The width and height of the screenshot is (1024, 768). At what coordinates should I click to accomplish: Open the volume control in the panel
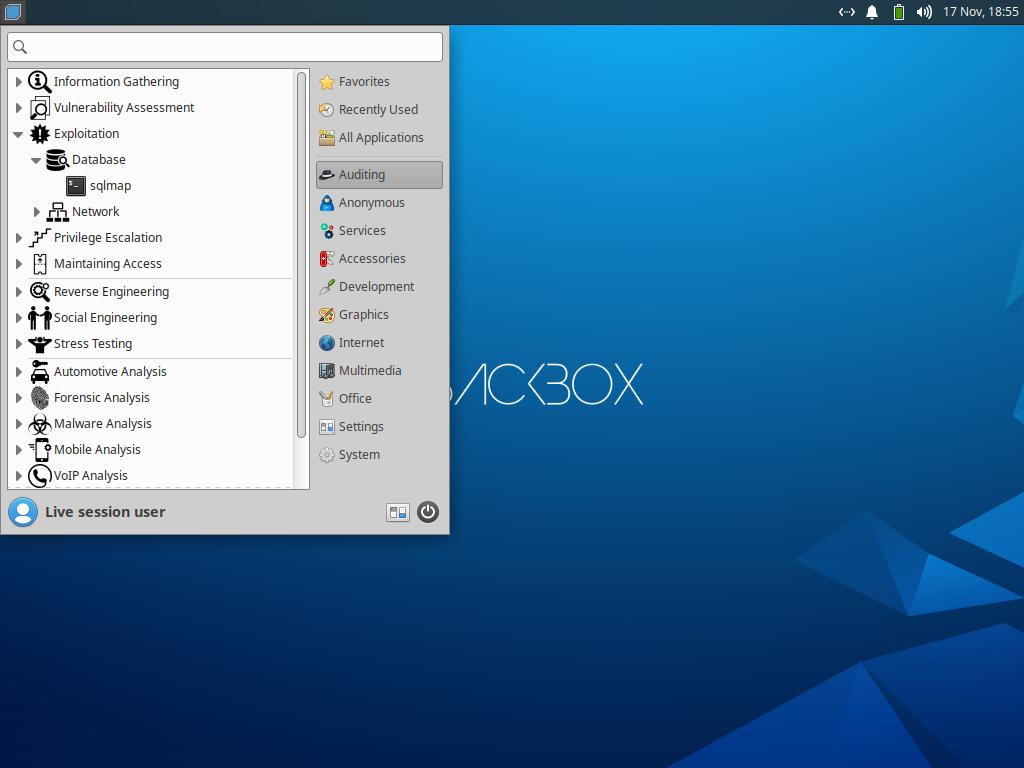coord(923,12)
